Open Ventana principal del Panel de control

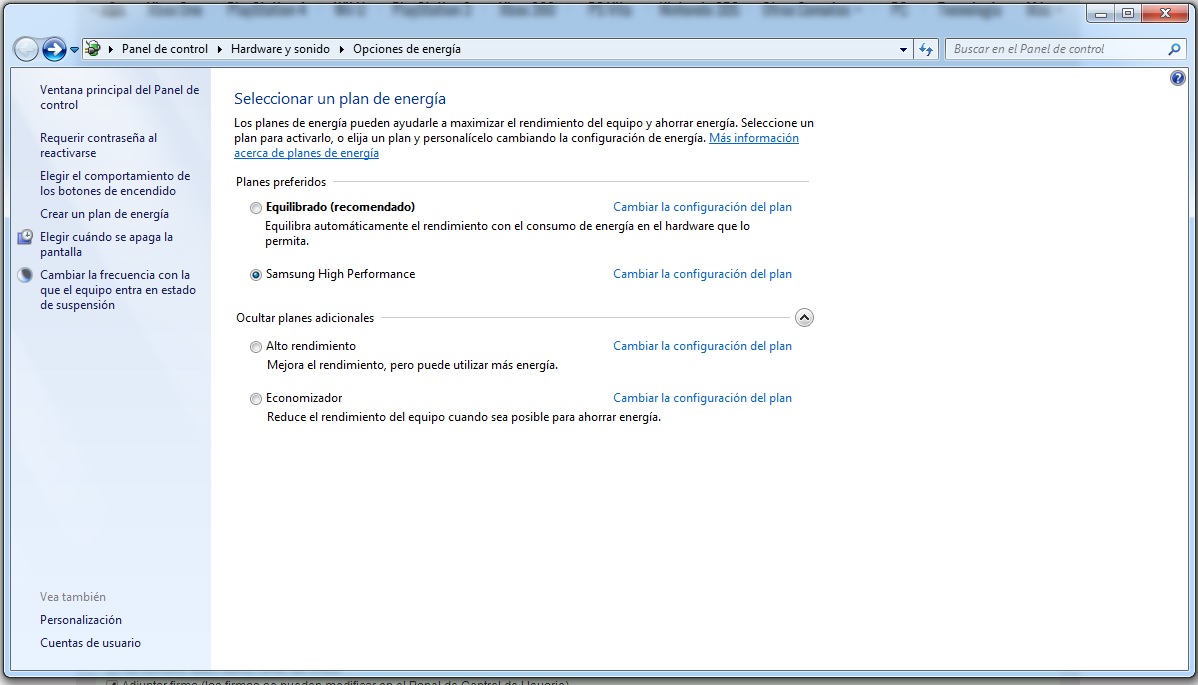119,98
